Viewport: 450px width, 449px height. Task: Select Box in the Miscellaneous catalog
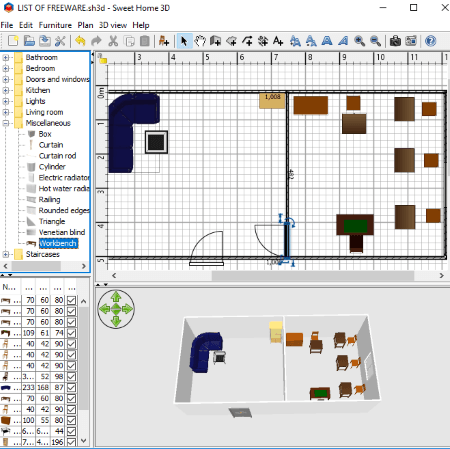[45, 134]
